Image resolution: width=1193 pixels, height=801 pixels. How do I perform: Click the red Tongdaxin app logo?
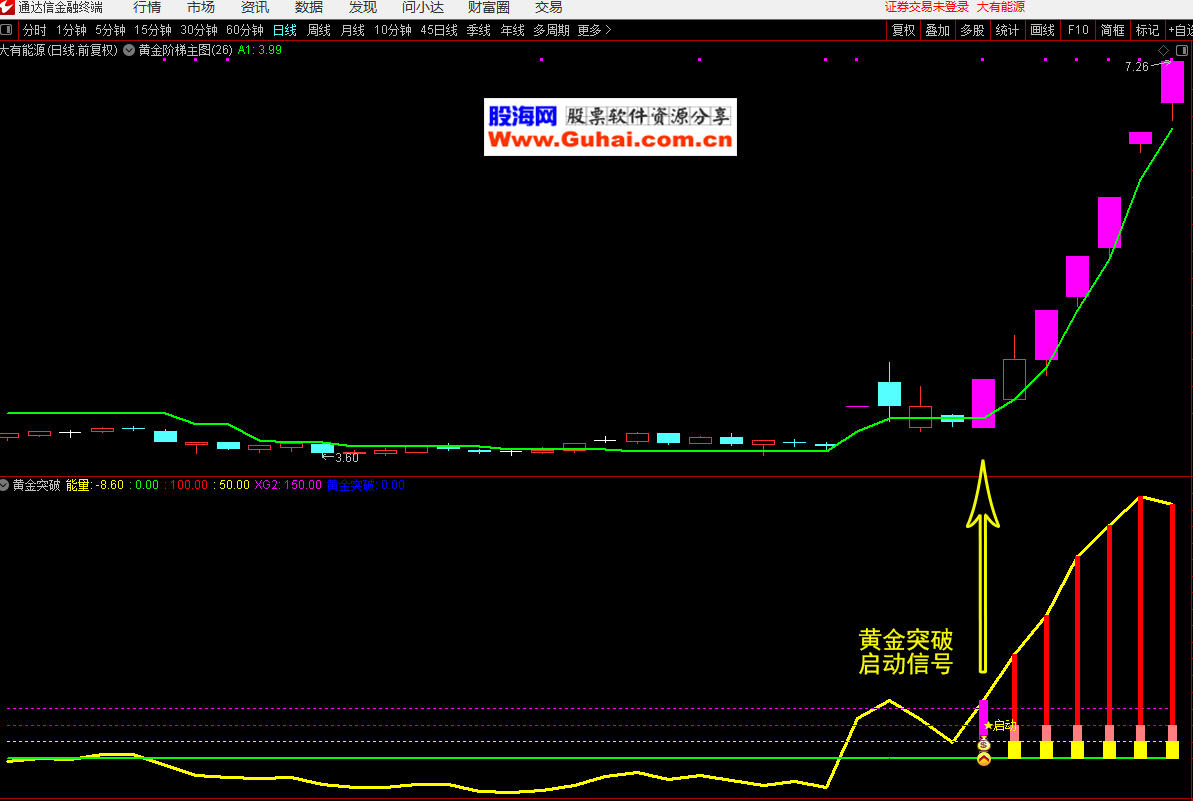pyautogui.click(x=8, y=7)
